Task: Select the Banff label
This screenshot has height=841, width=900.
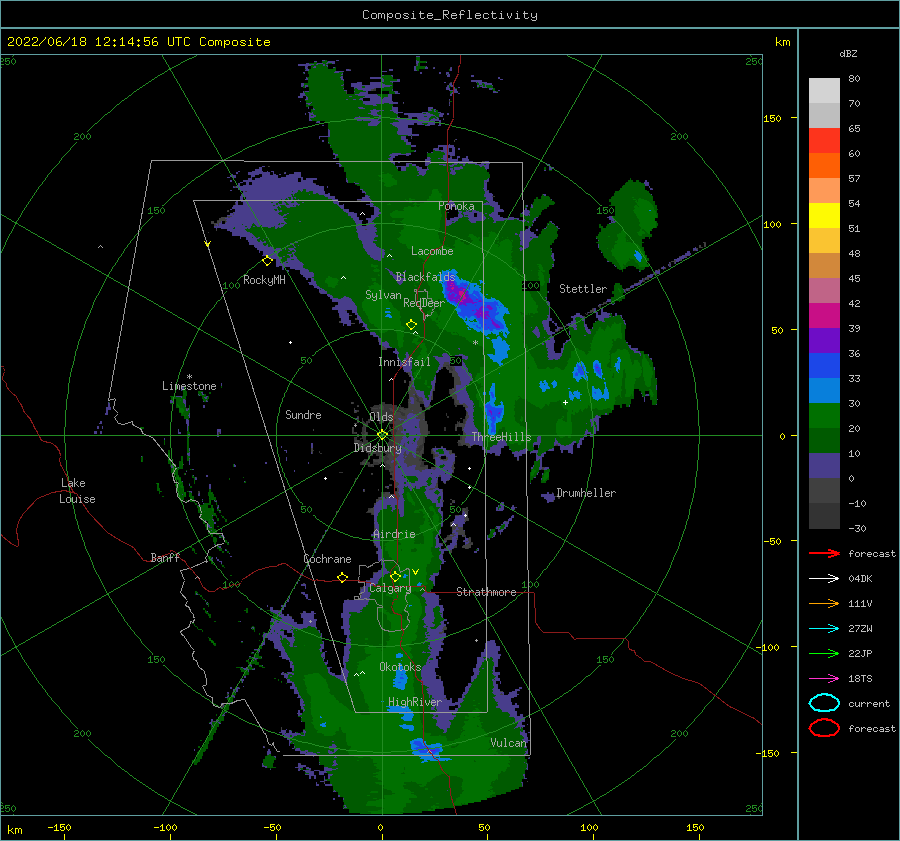Action: click(x=165, y=557)
